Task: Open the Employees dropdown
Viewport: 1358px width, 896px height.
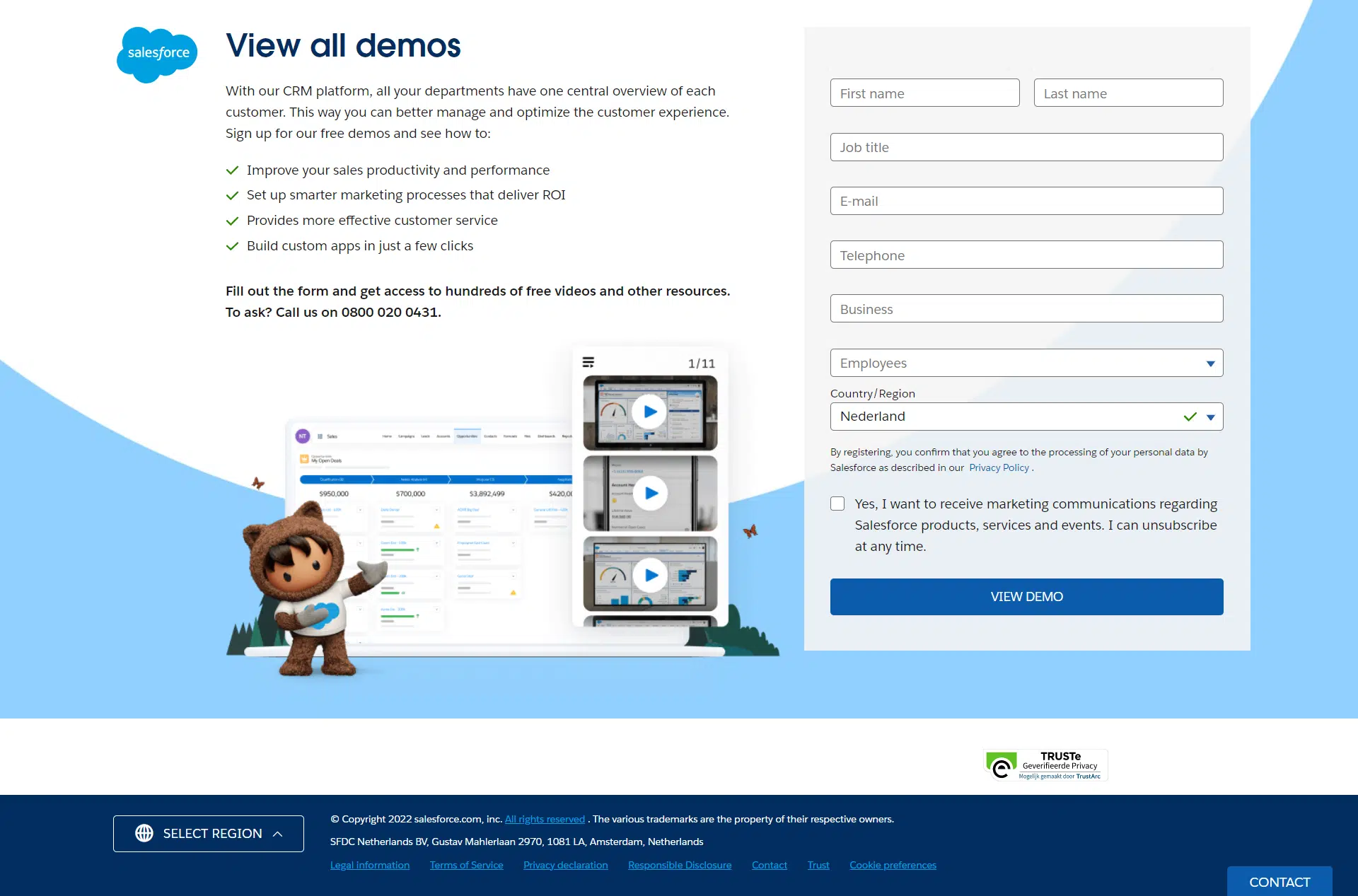Action: click(1026, 363)
